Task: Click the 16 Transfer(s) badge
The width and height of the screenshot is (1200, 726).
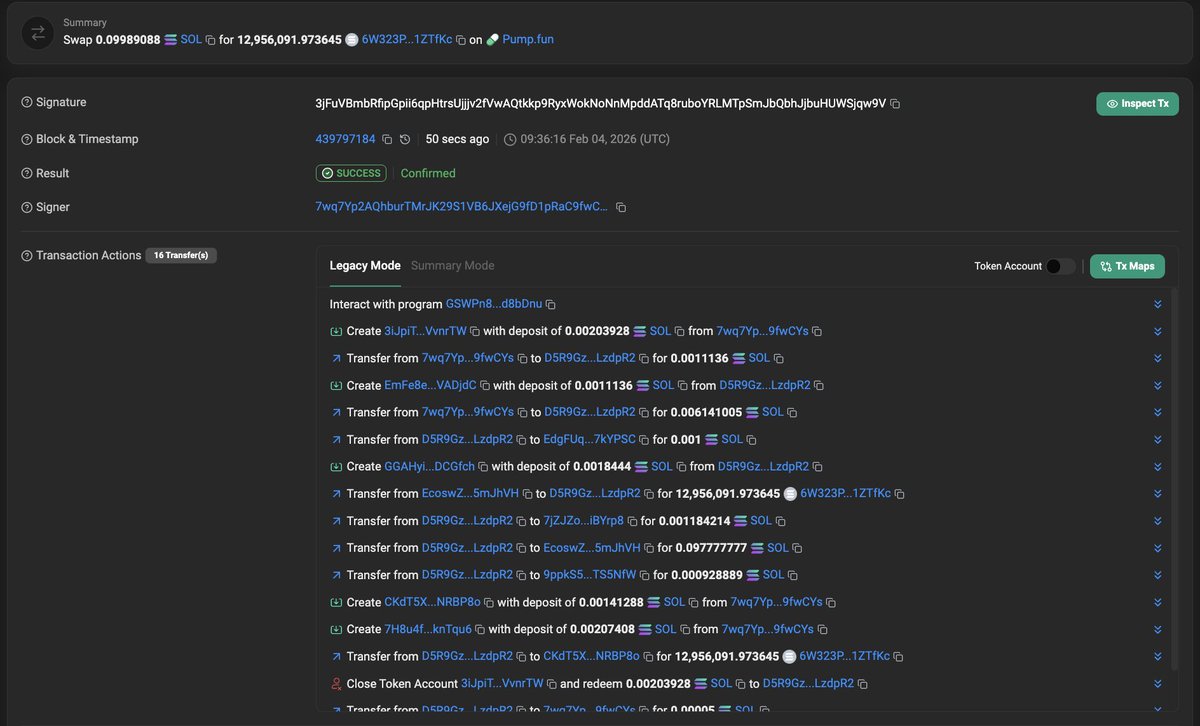Action: coord(181,255)
